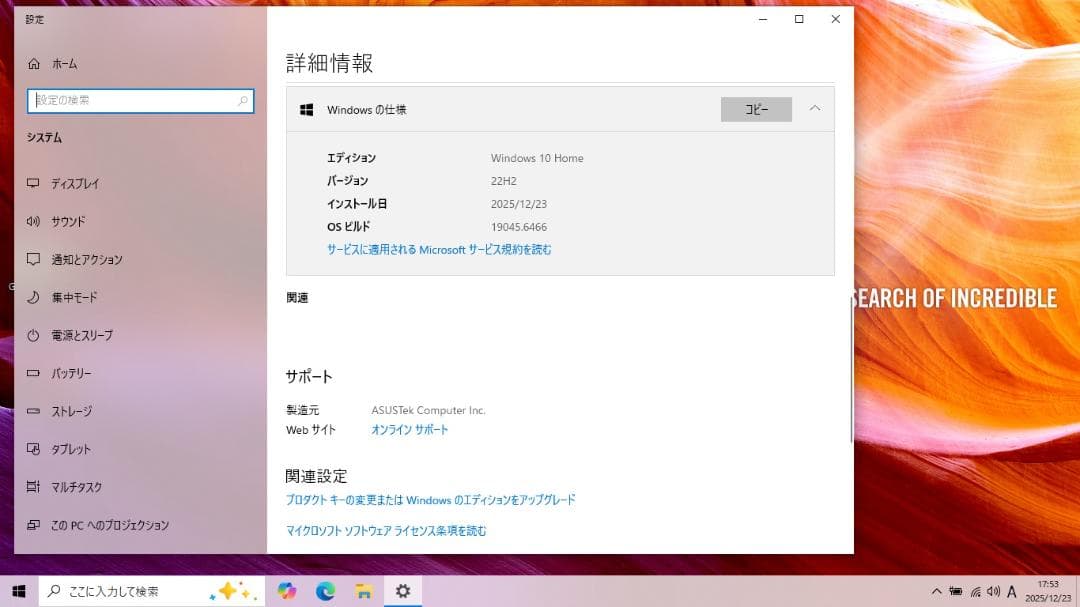Select the focus assist moon icon
Viewport: 1080px width, 607px height.
tap(33, 297)
